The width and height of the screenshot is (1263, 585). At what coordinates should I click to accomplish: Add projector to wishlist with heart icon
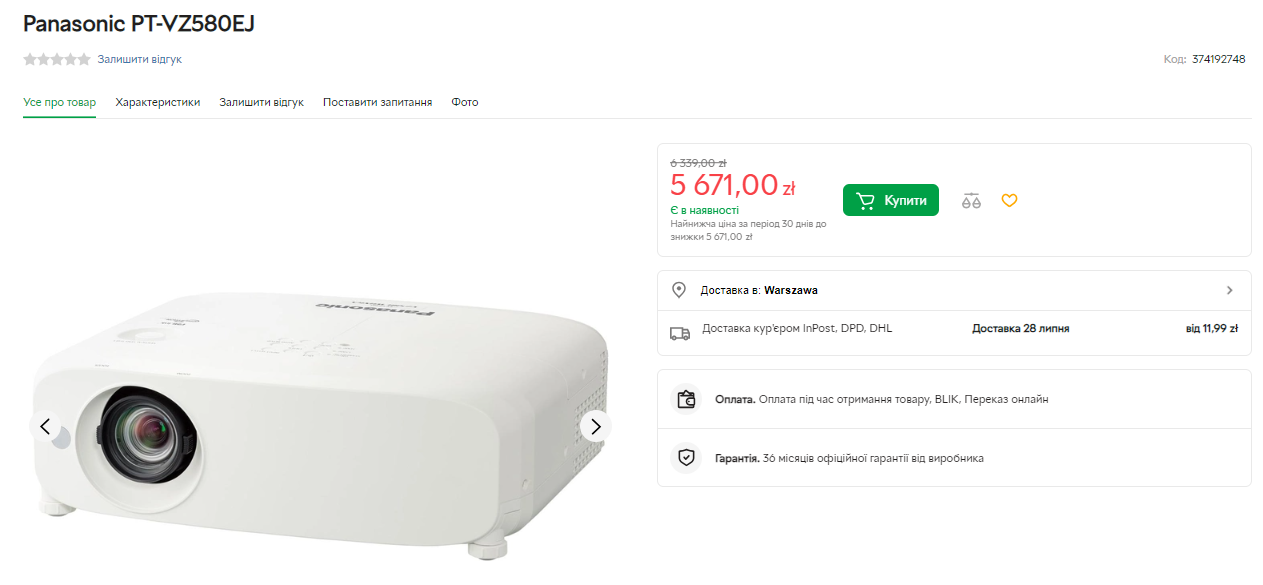point(1009,201)
